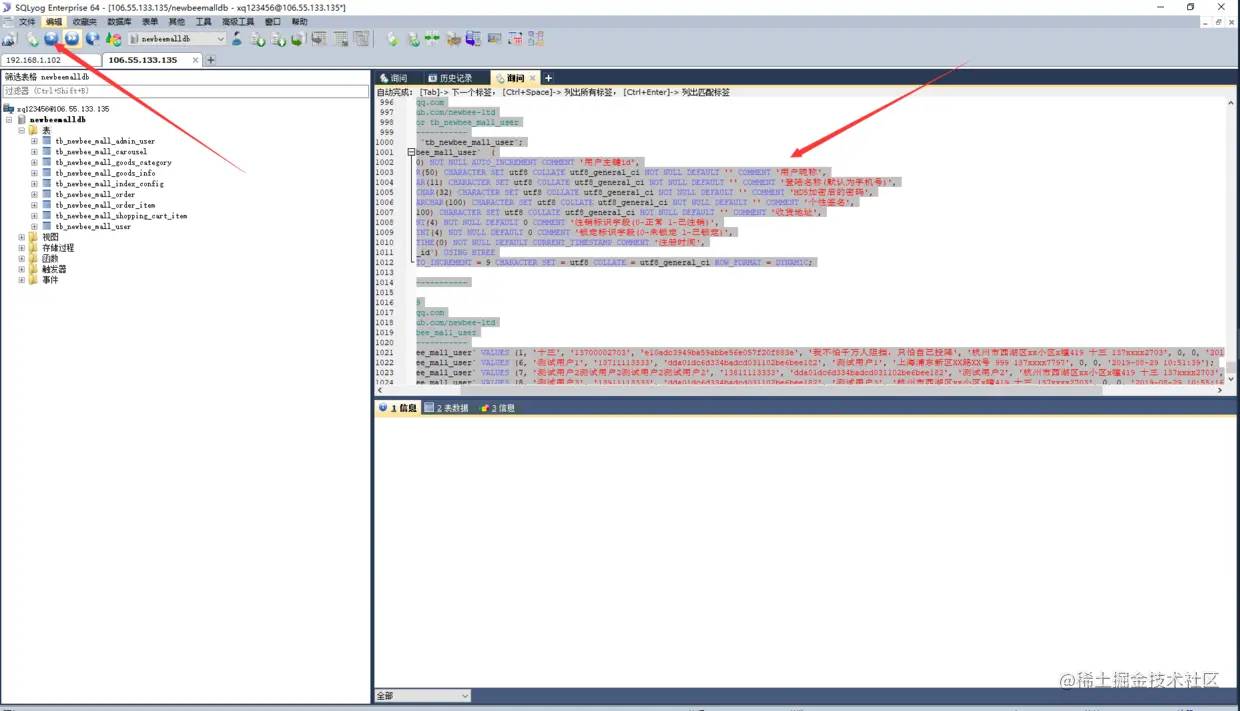Image resolution: width=1240 pixels, height=711 pixels.
Task: Open the User Manager person icon
Action: coord(237,39)
